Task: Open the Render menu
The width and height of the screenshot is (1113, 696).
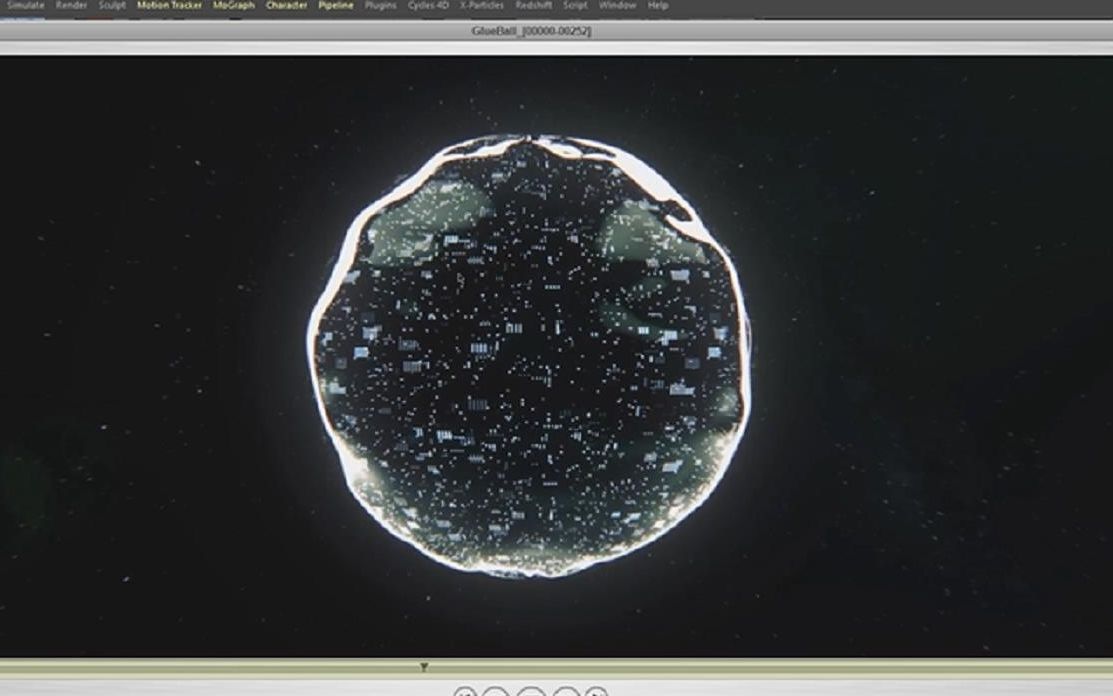Action: tap(72, 5)
